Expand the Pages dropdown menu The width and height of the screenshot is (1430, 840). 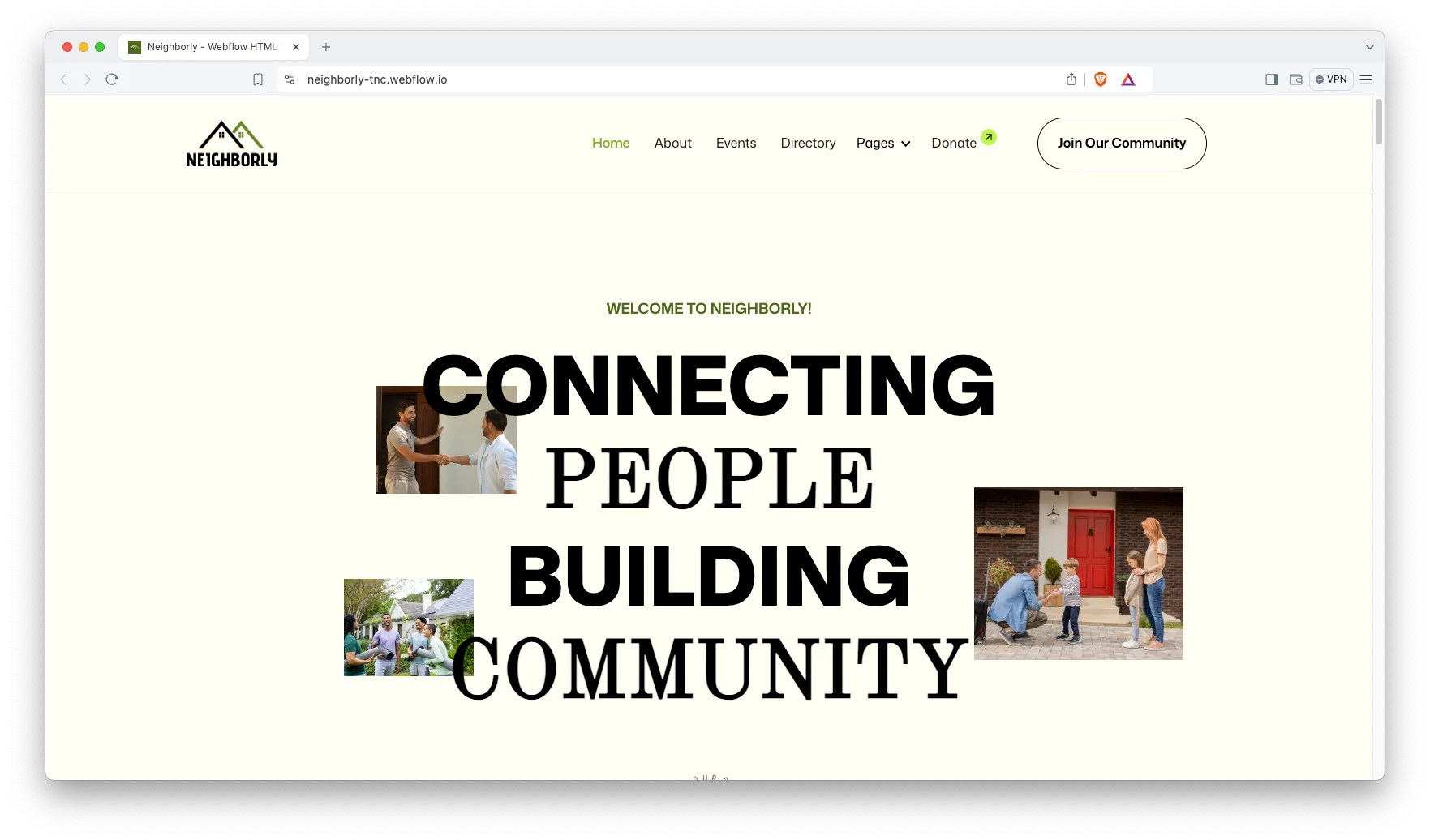[883, 144]
